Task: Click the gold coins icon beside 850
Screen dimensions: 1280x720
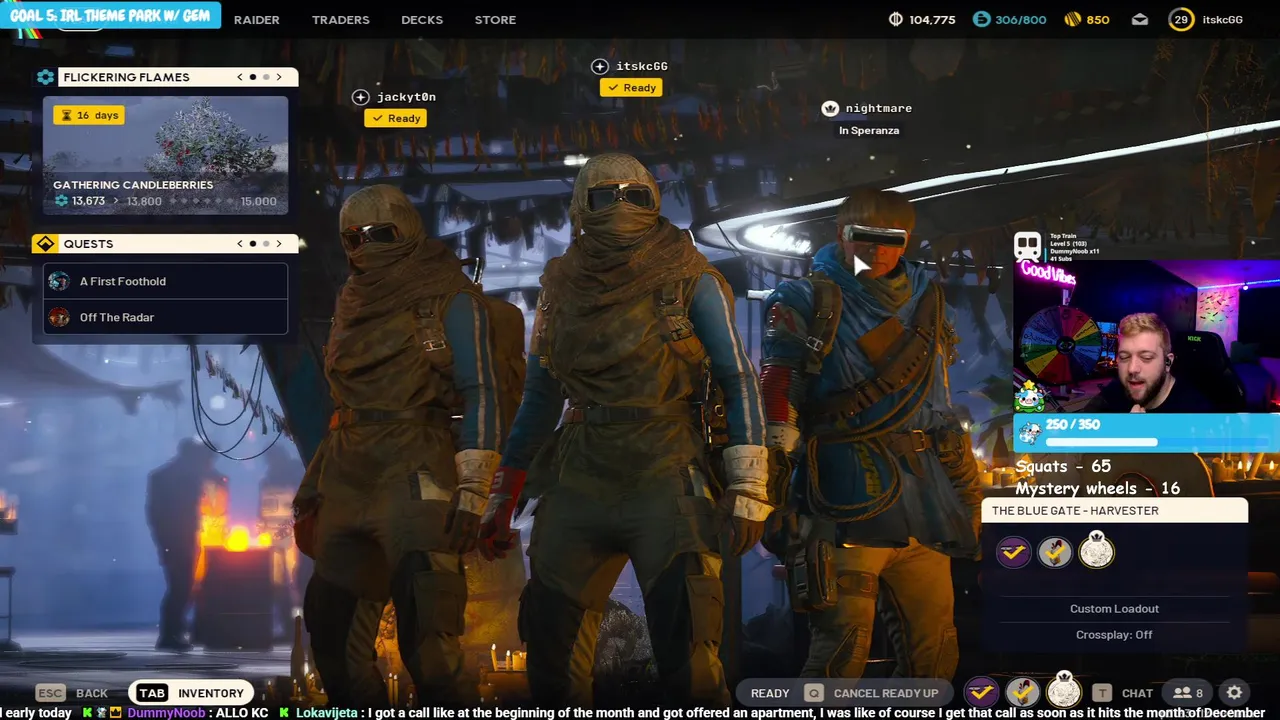Action: coord(1072,19)
